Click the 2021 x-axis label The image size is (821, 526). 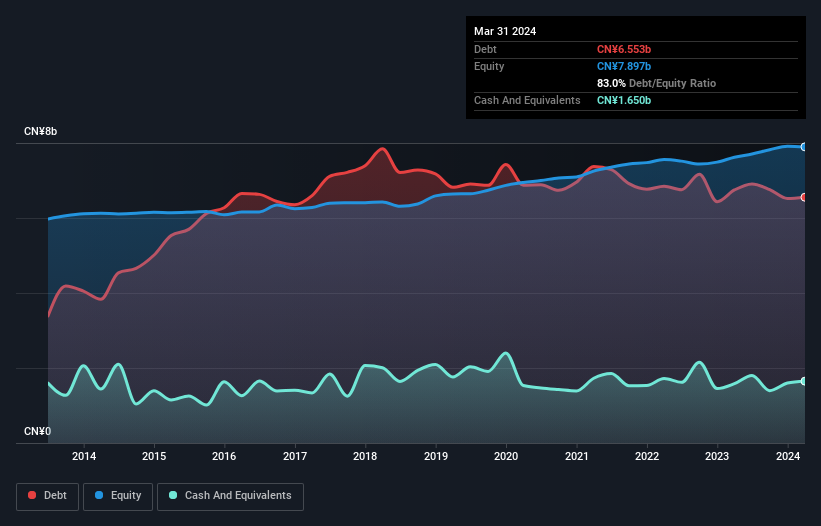tap(576, 456)
